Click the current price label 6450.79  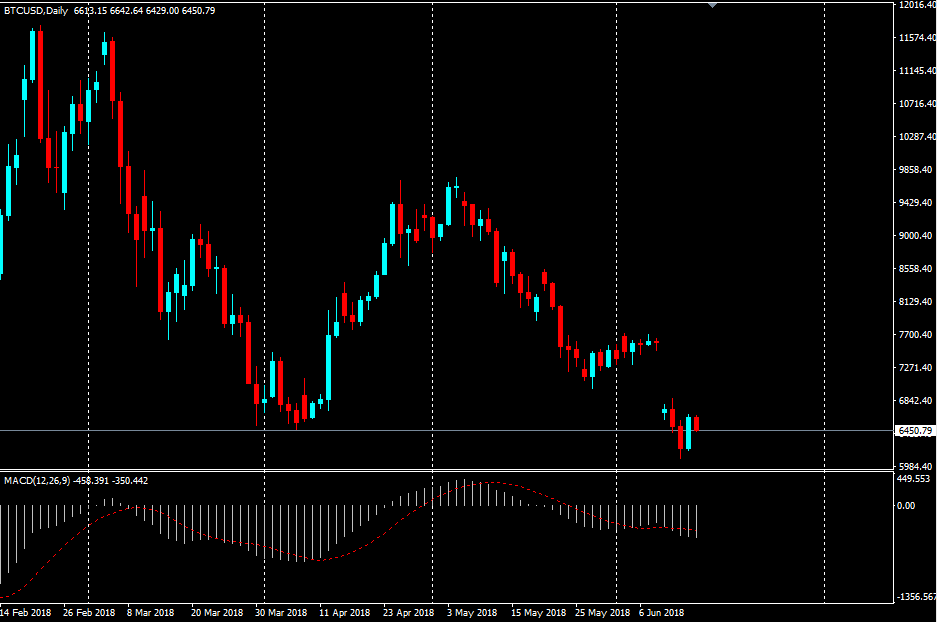tap(915, 431)
